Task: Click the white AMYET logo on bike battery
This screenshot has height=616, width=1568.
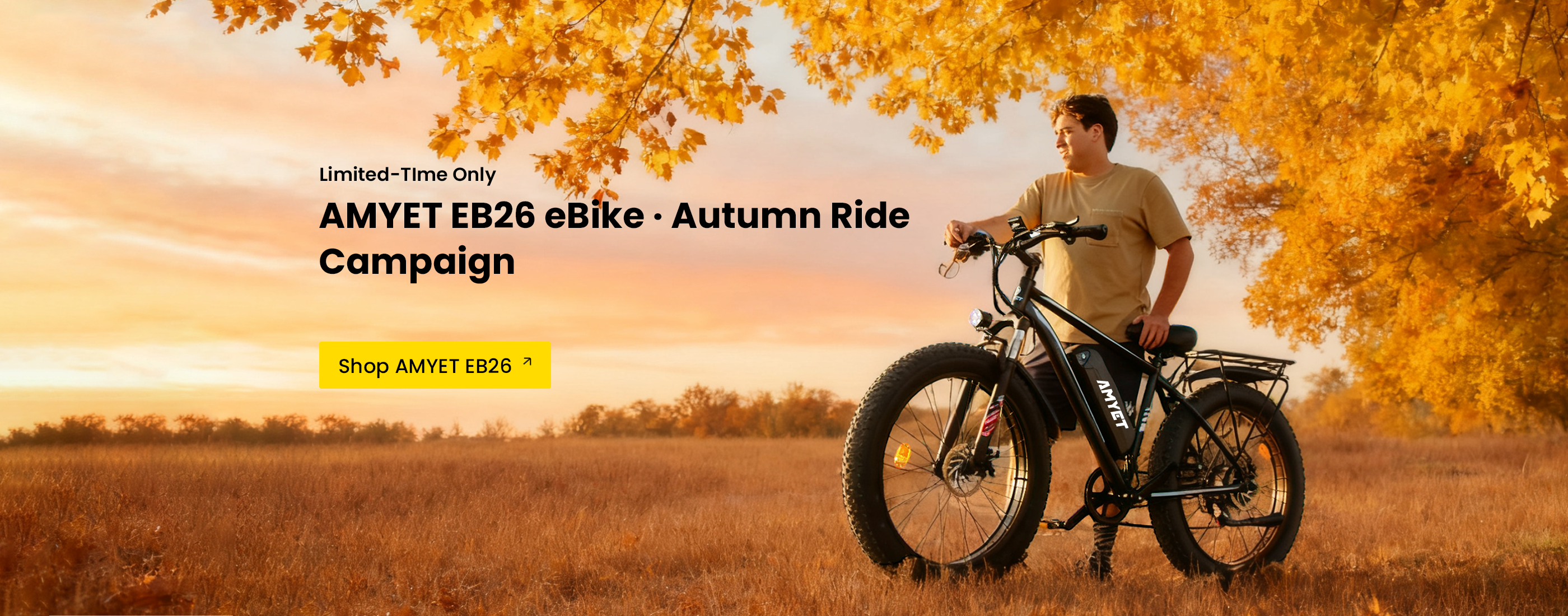Action: coord(1112,404)
